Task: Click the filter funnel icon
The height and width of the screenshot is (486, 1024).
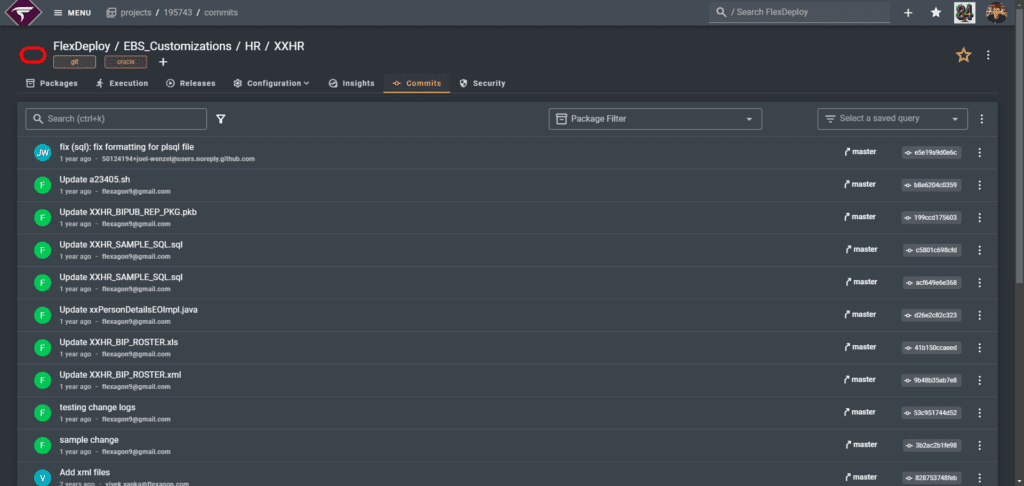Action: (221, 119)
